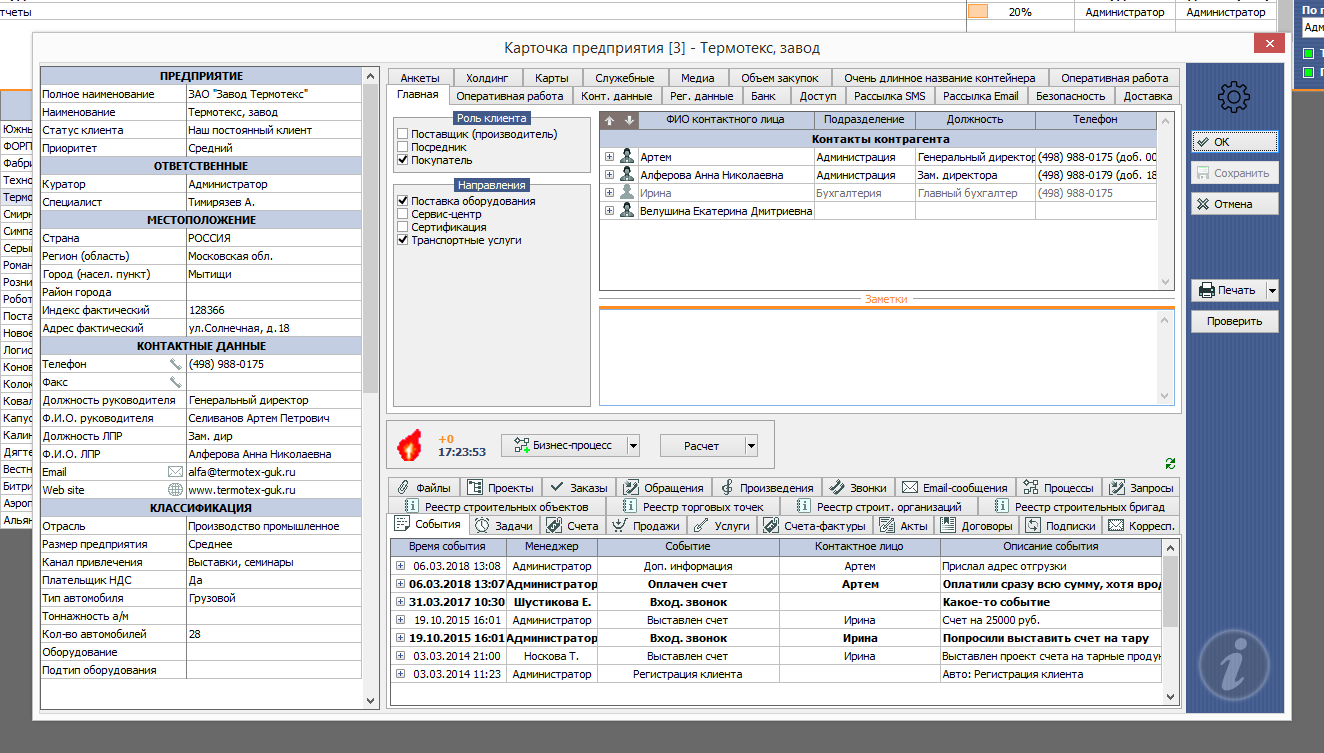1324x753 pixels.
Task: Click the Печать button
Action: click(x=1228, y=290)
